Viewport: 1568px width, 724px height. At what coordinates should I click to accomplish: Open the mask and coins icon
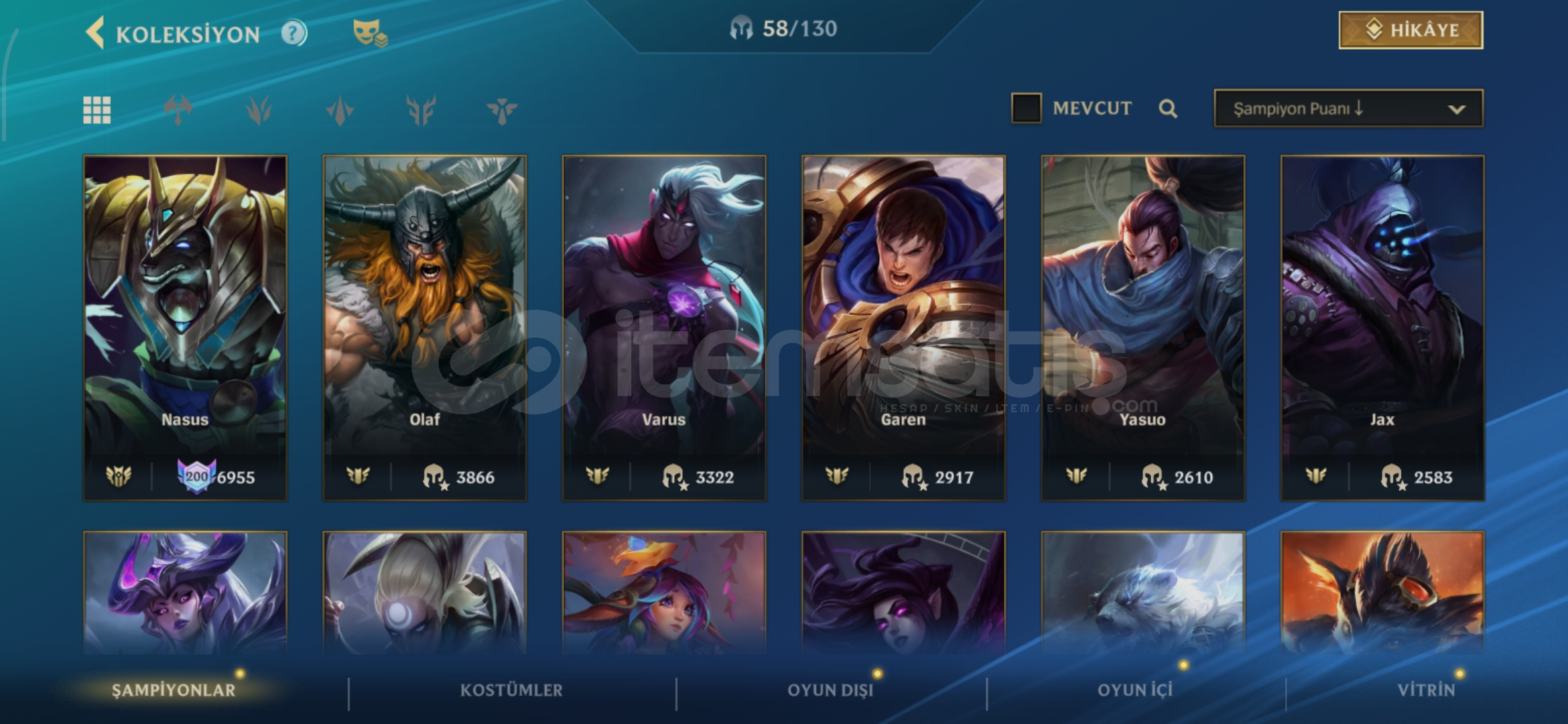370,33
